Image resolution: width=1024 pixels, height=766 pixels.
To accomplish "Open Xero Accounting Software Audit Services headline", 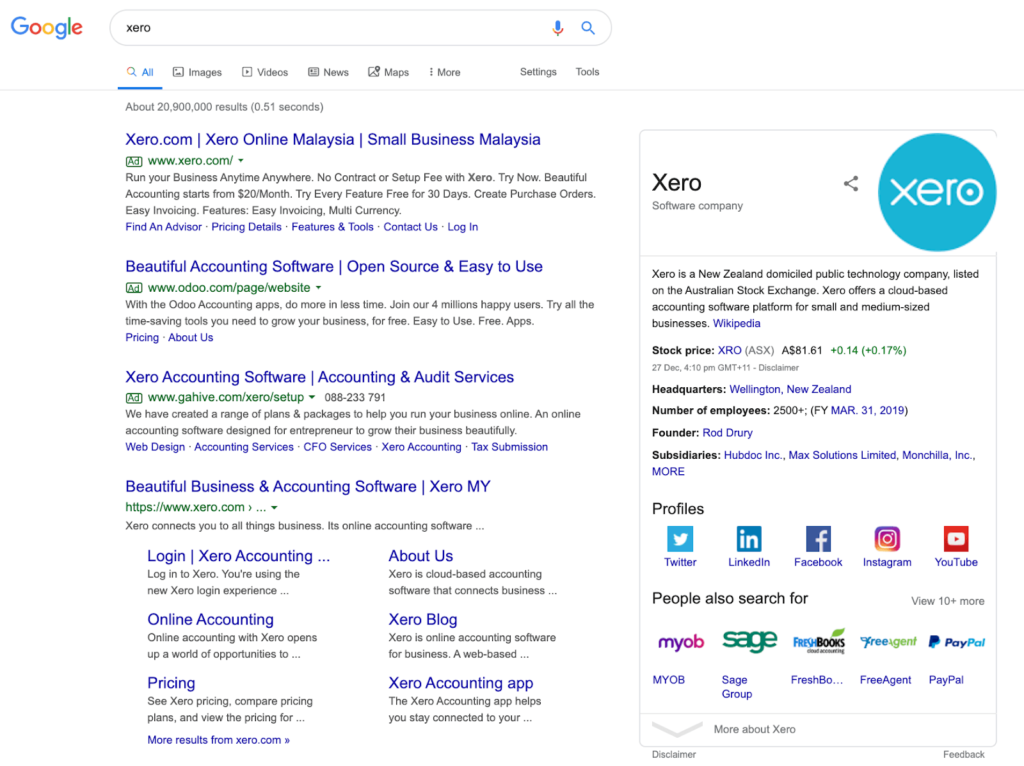I will pyautogui.click(x=319, y=377).
